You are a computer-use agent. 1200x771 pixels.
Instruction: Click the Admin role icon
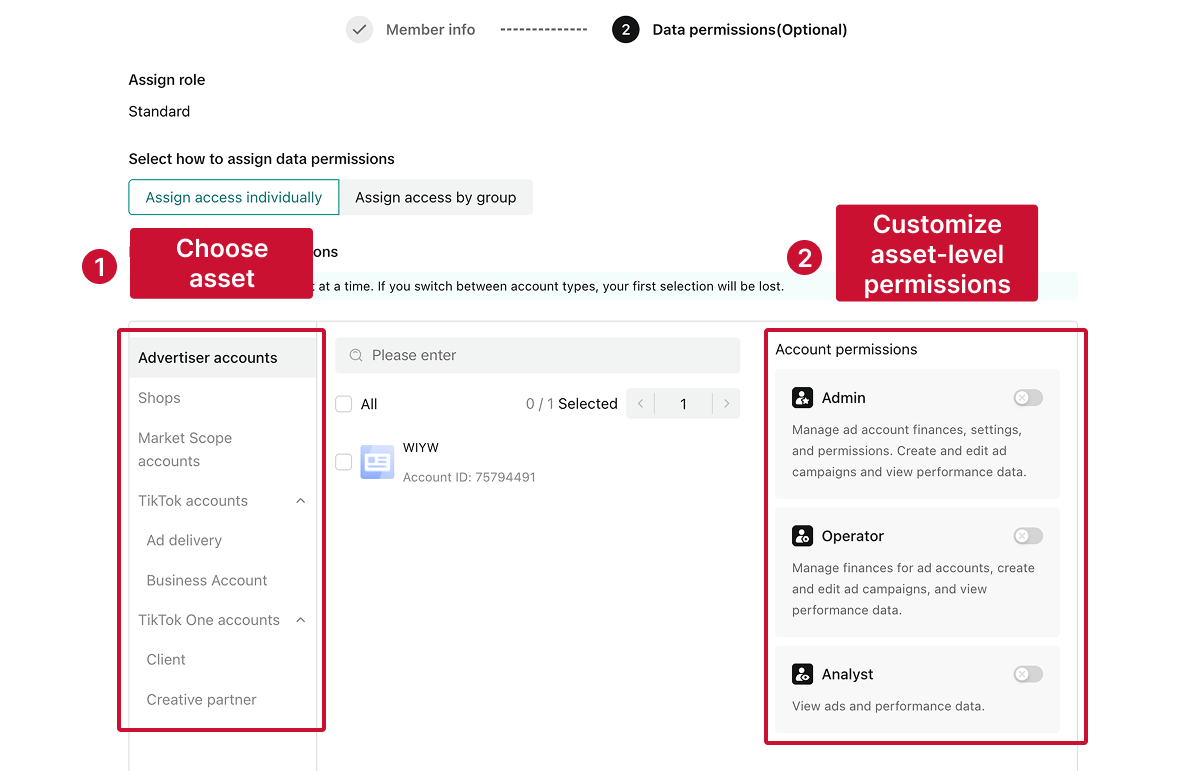pos(802,398)
